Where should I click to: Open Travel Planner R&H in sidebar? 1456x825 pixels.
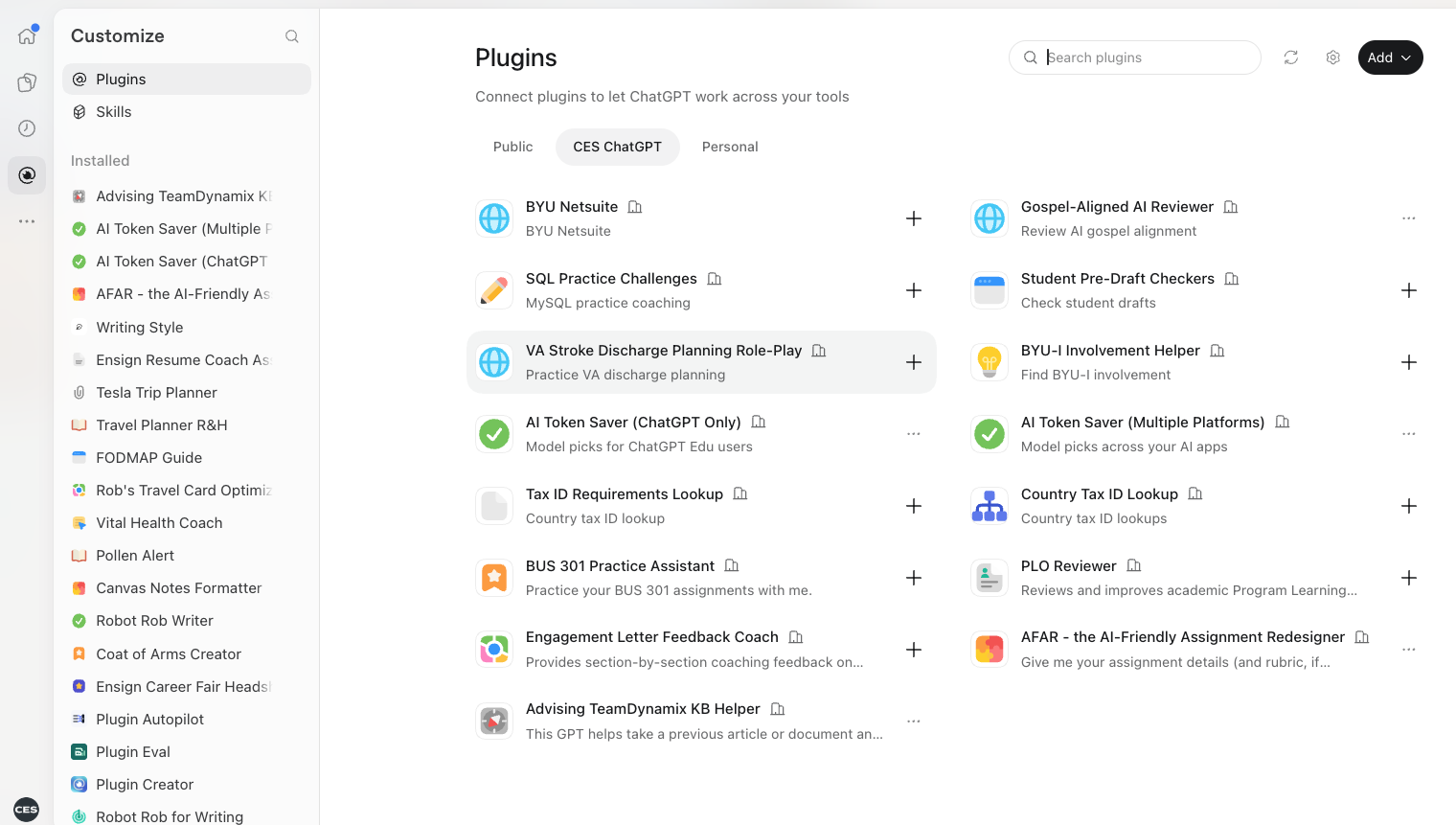[x=187, y=425]
